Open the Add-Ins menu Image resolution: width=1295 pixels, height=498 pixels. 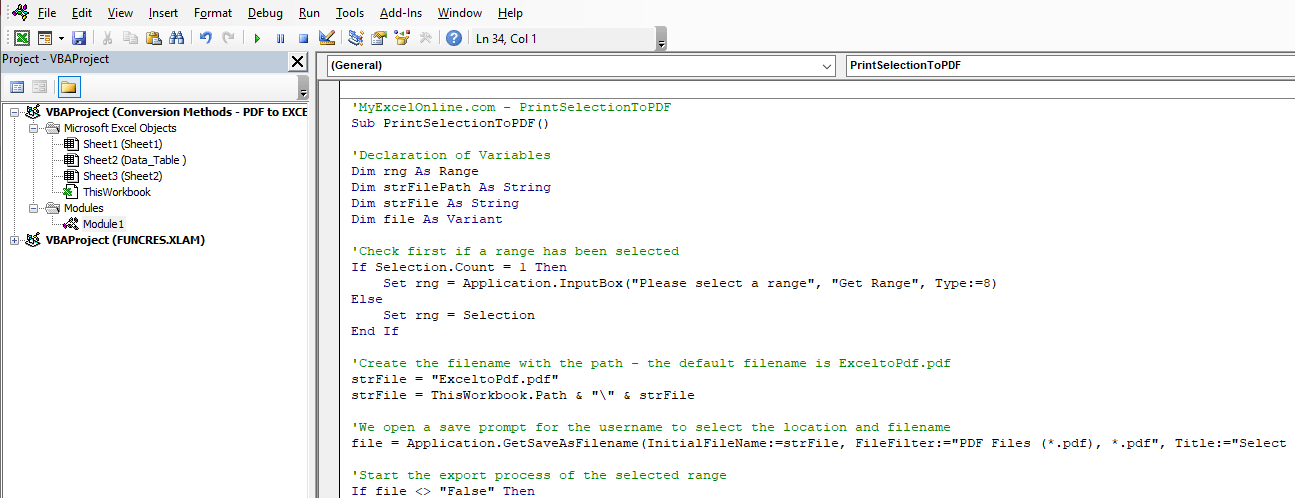[401, 13]
